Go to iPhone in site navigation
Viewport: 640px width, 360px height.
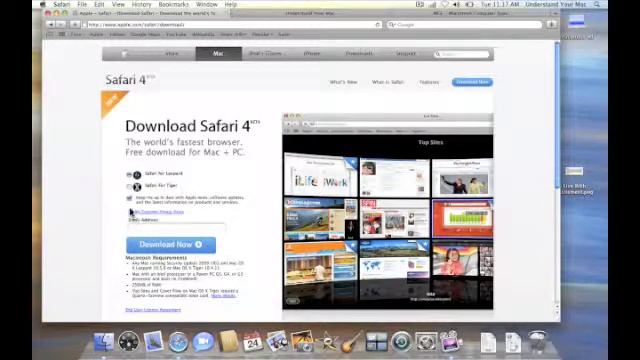pyautogui.click(x=311, y=53)
